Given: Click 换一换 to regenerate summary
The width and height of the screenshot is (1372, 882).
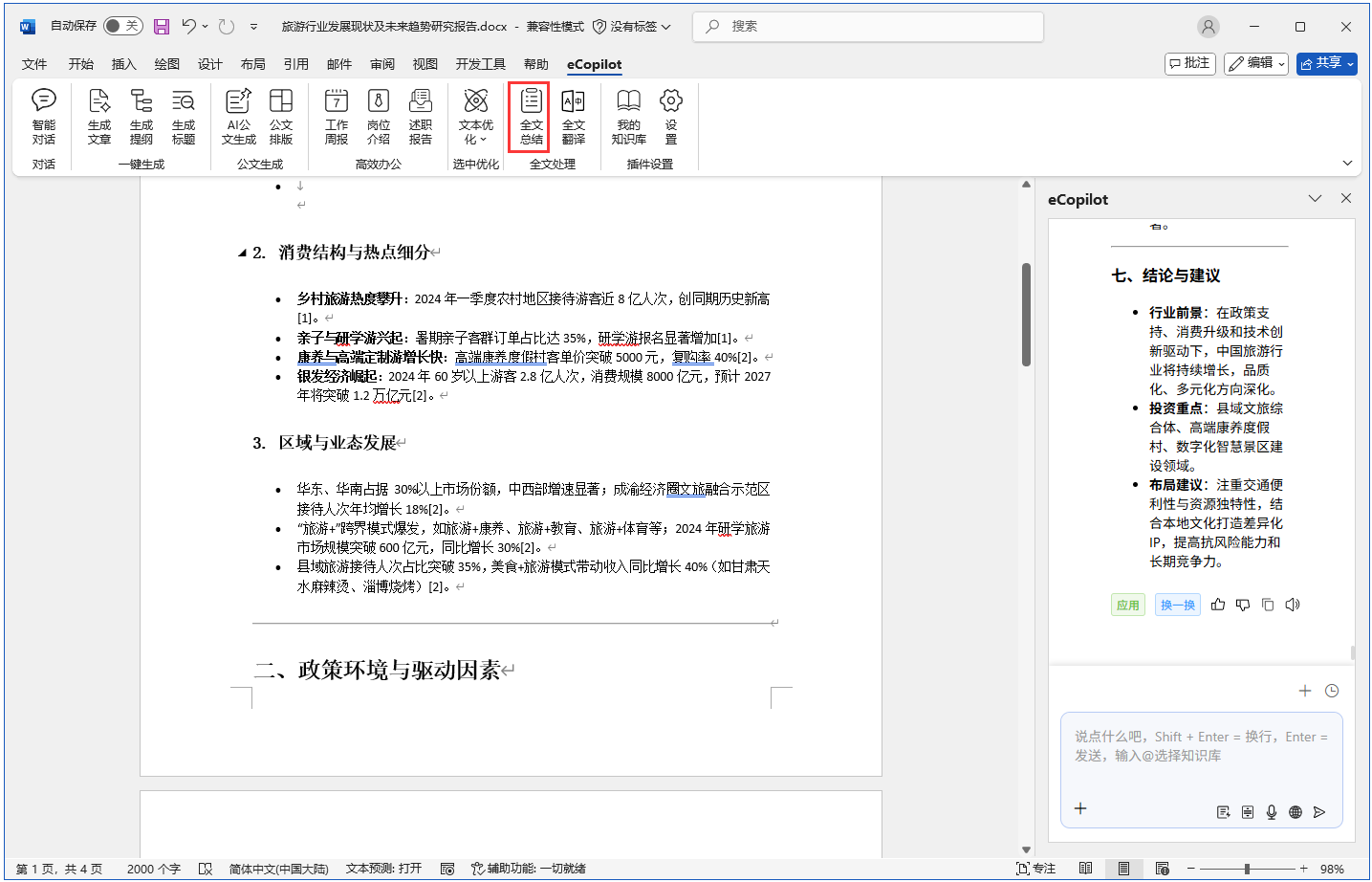Looking at the screenshot, I should pyautogui.click(x=1177, y=605).
